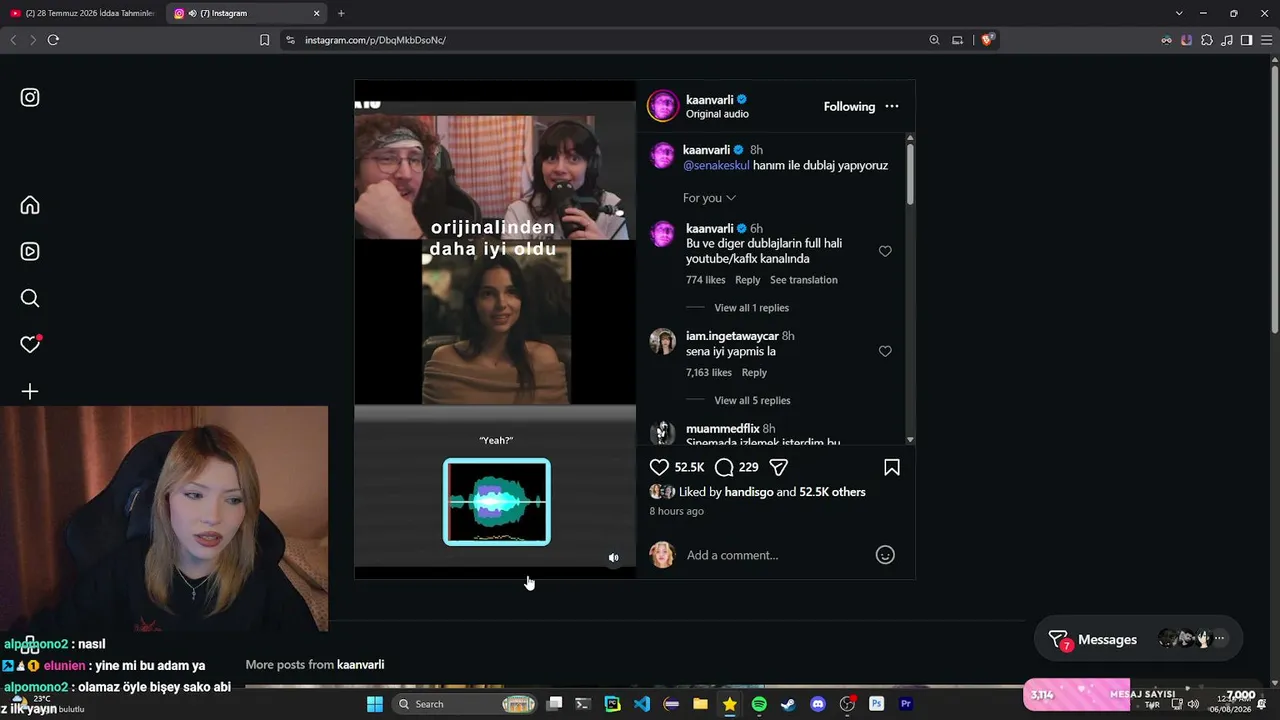Reload the page
This screenshot has height=720, width=1280.
coord(53,40)
